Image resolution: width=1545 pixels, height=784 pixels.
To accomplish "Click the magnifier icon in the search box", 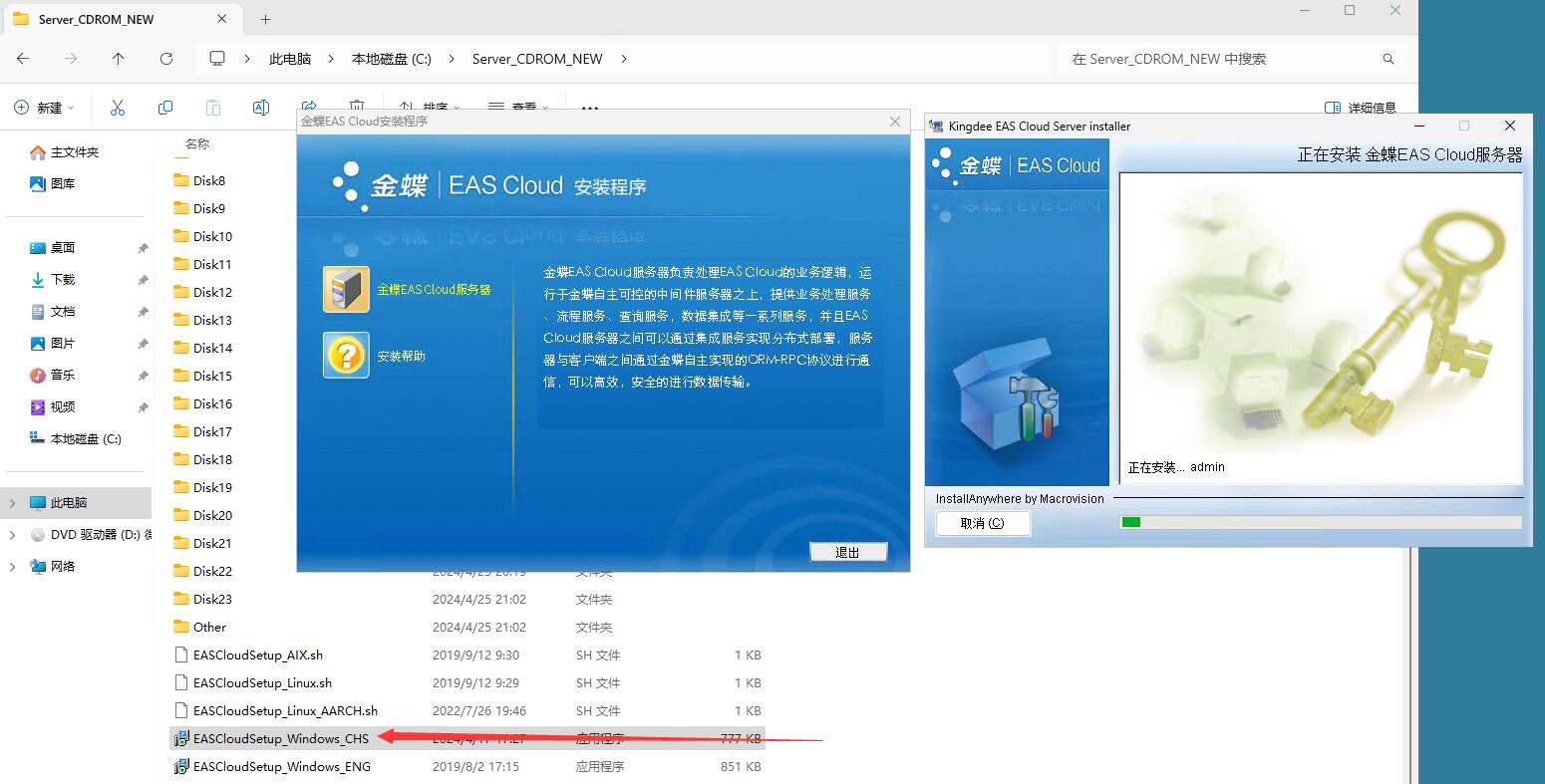I will point(1388,59).
